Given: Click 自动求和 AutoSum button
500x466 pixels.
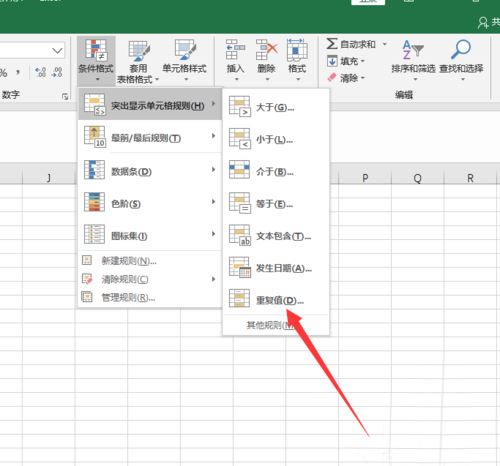Looking at the screenshot, I should coord(356,44).
